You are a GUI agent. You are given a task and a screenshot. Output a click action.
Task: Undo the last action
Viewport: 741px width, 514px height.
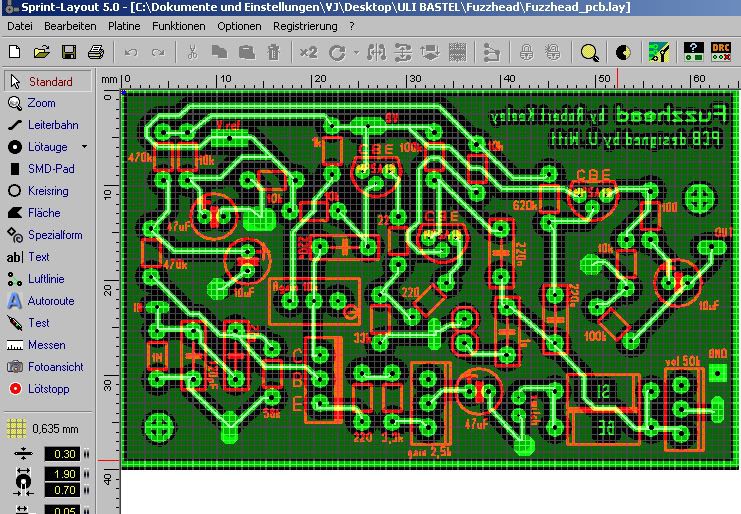pos(131,52)
